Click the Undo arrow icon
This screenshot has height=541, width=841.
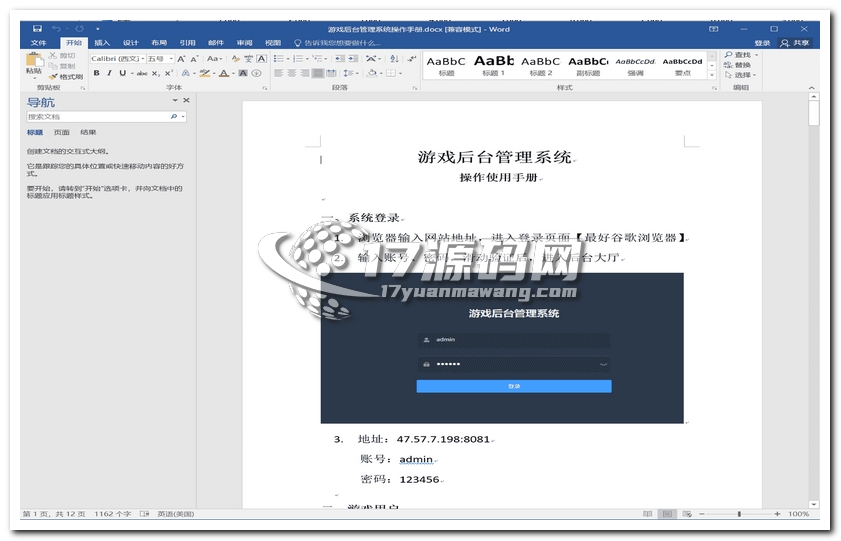56,28
